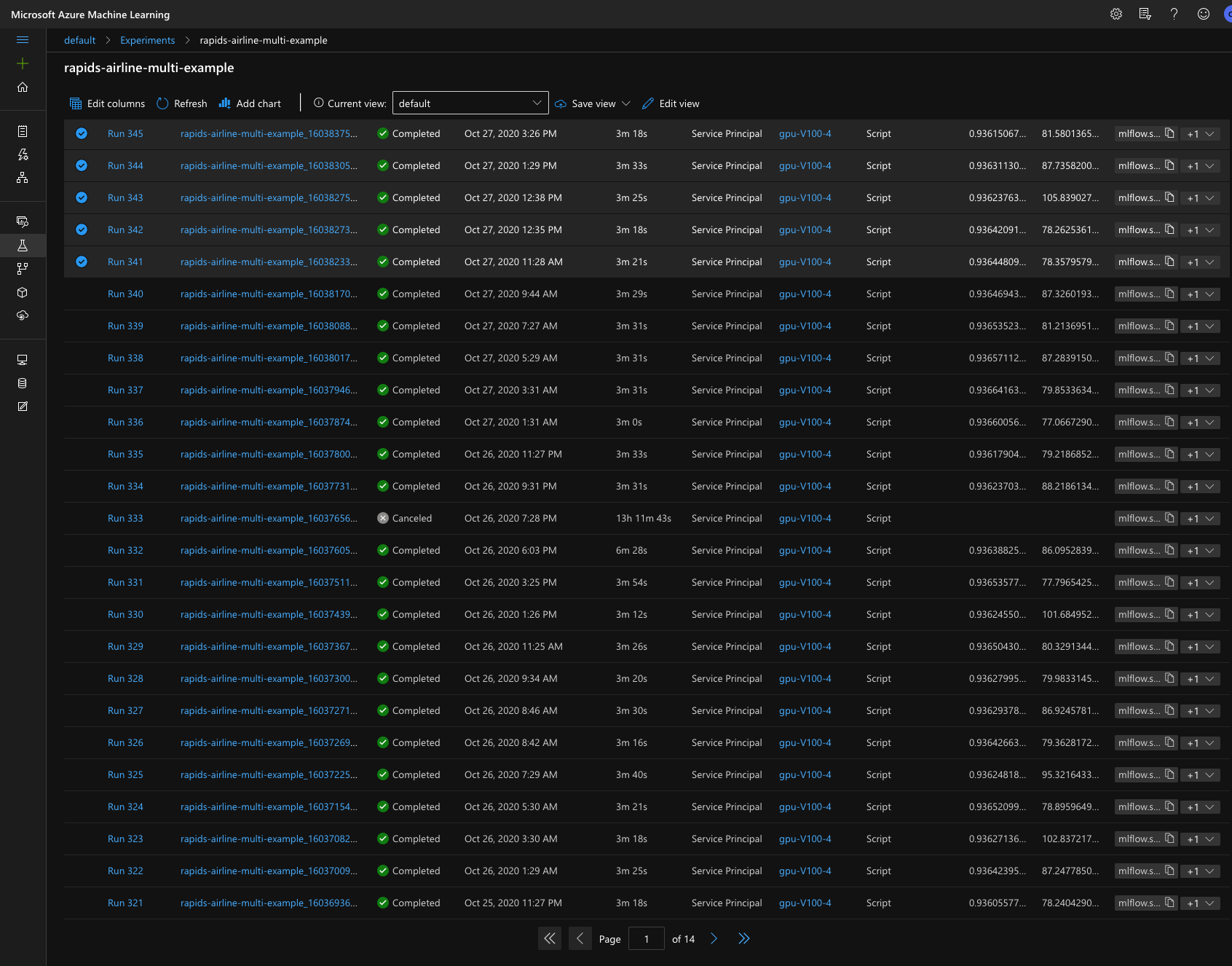Viewport: 1232px width, 966px height.
Task: Expand the Save view dropdown arrow
Action: click(625, 103)
